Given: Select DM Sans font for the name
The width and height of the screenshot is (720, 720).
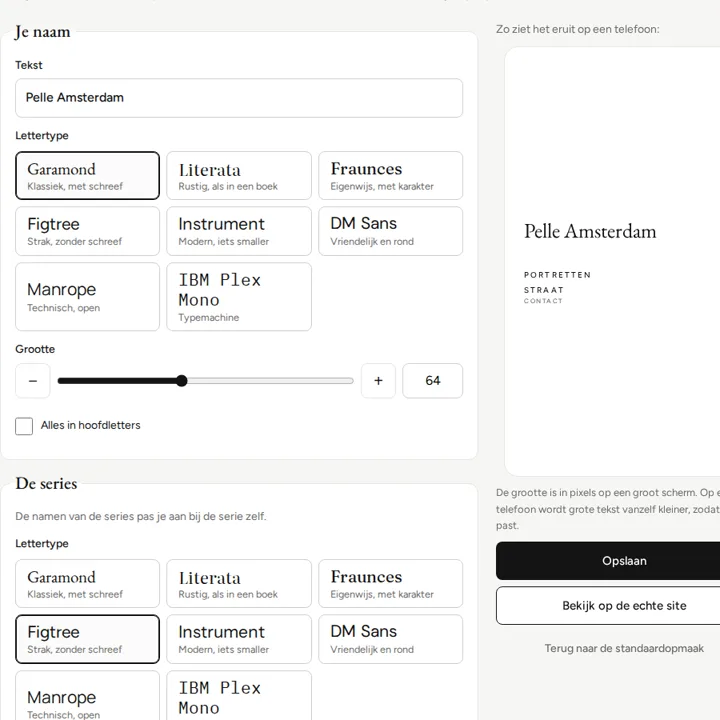Looking at the screenshot, I should tap(390, 231).
